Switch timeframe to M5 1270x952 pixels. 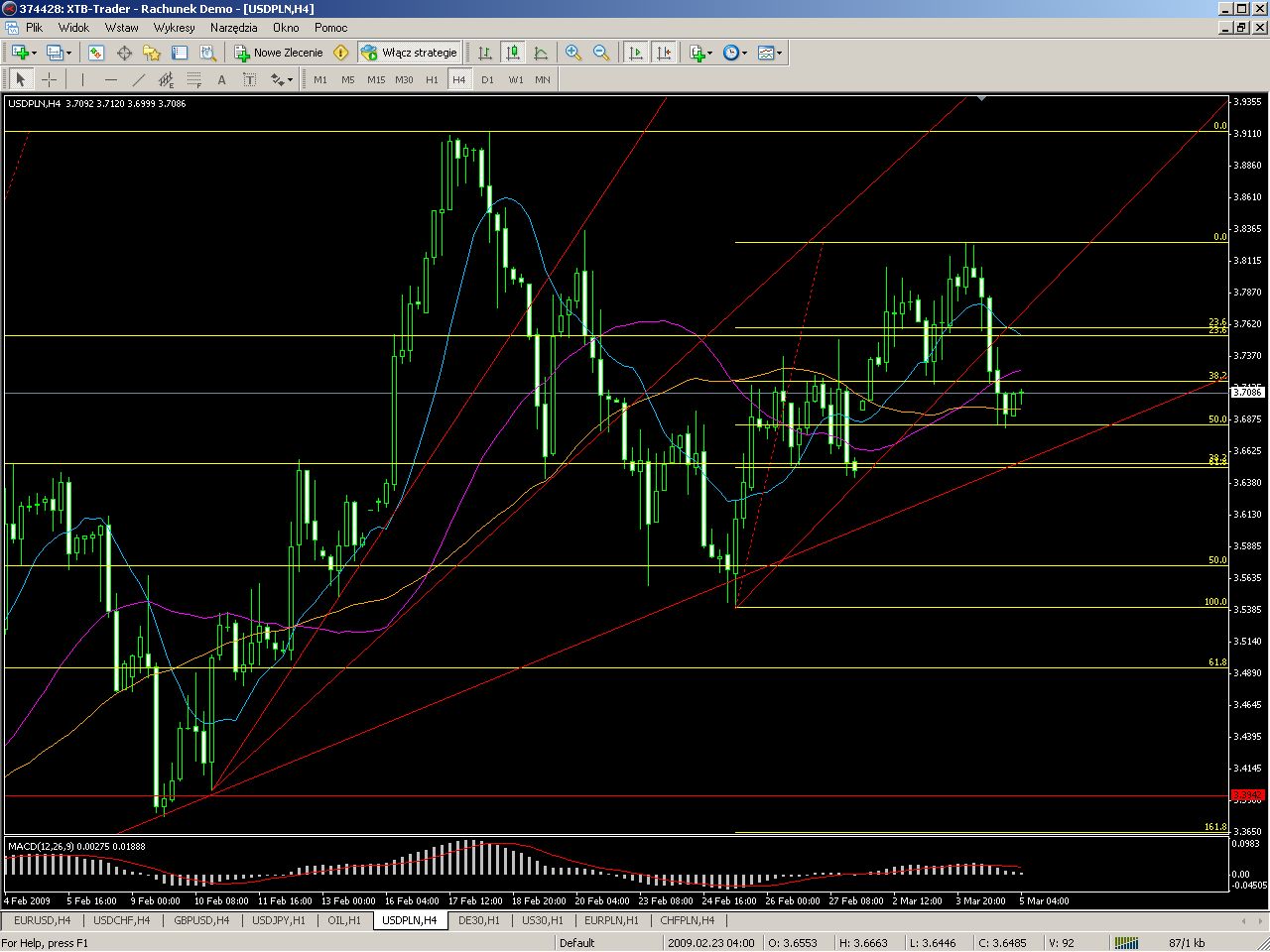347,79
